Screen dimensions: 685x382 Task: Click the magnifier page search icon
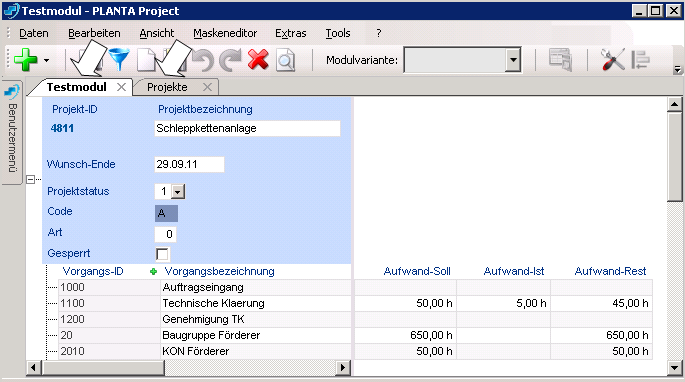tap(286, 60)
